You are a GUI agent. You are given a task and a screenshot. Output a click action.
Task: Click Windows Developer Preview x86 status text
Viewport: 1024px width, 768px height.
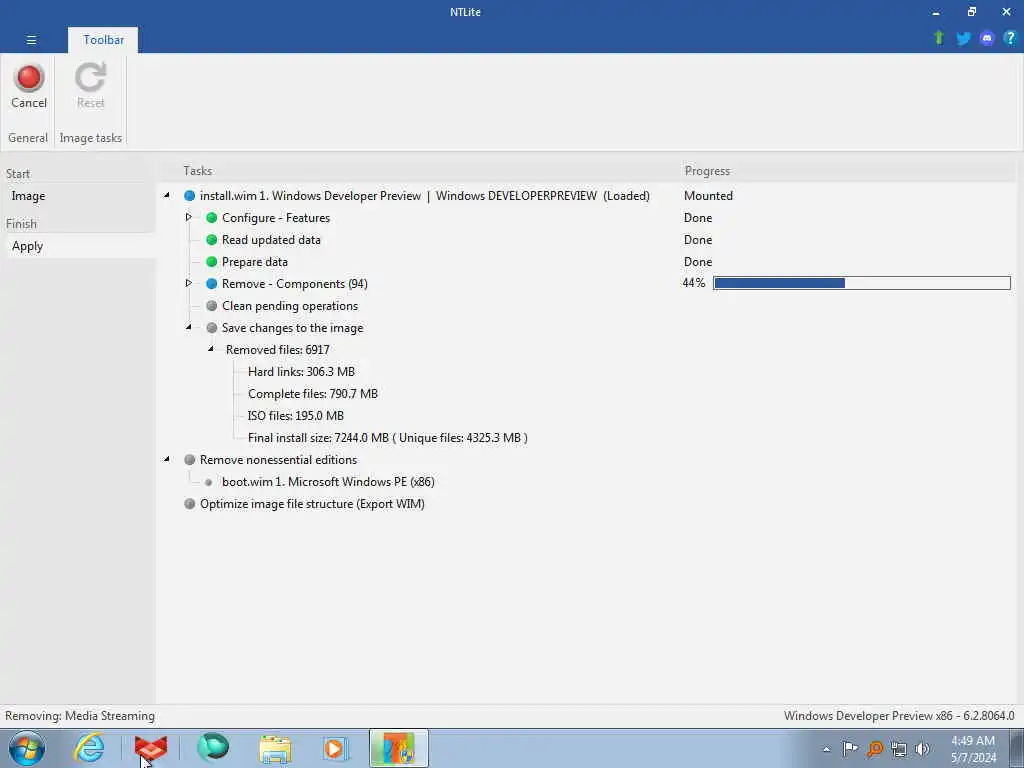tap(899, 716)
